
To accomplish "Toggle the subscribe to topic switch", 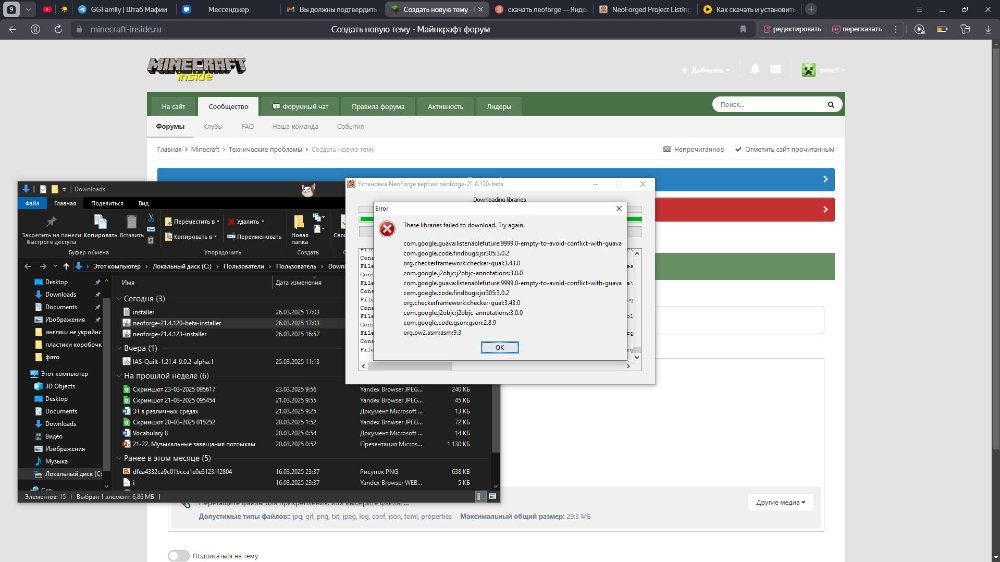I will (x=179, y=556).
